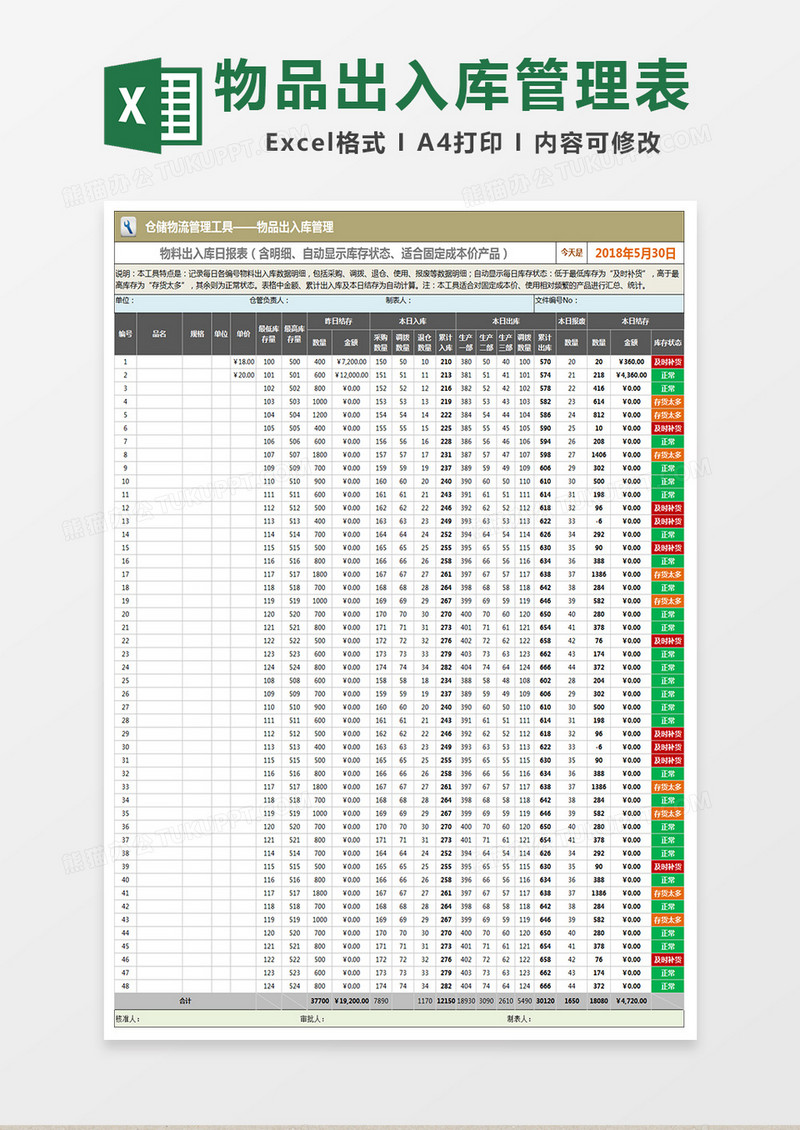
Task: Click the 库存状态 column header
Action: pyautogui.click(x=667, y=342)
